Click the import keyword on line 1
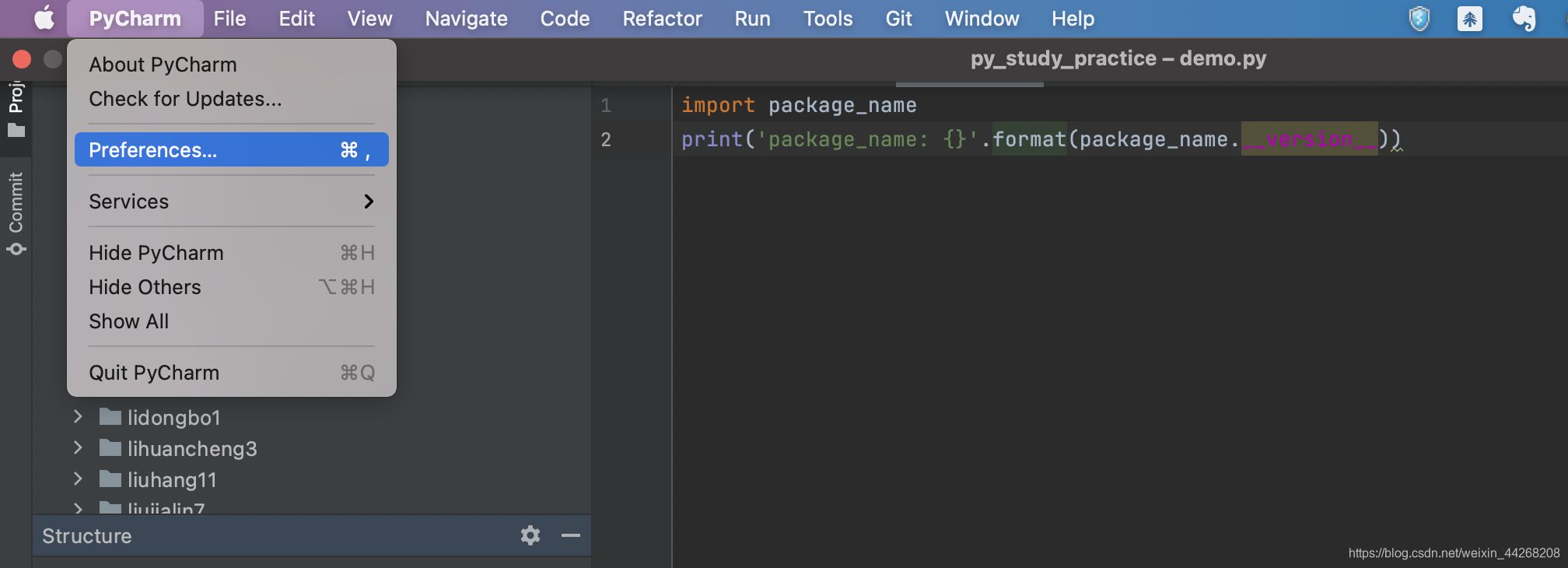 (x=718, y=105)
